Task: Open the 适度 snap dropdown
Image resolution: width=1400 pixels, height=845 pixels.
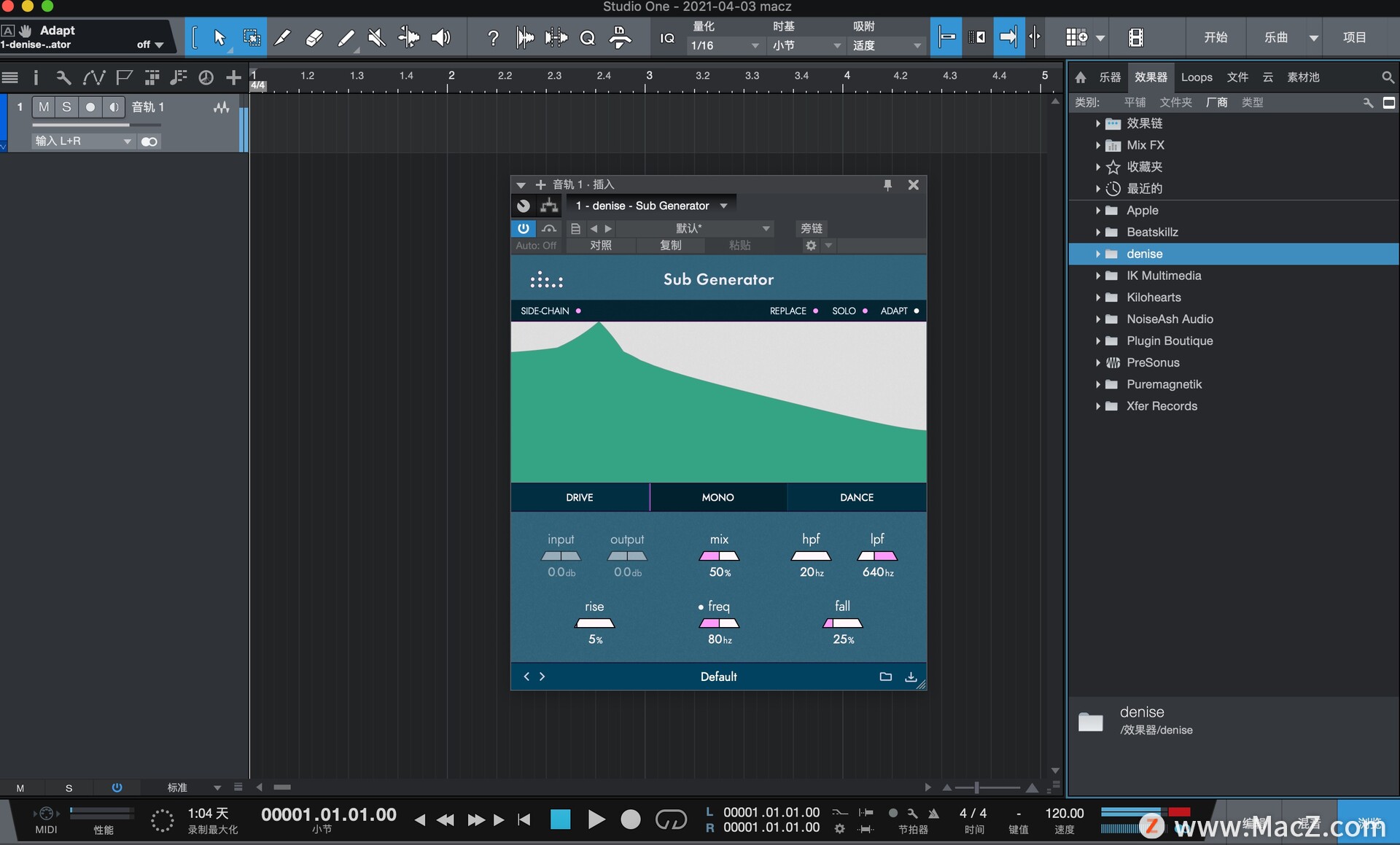Action: tap(887, 45)
